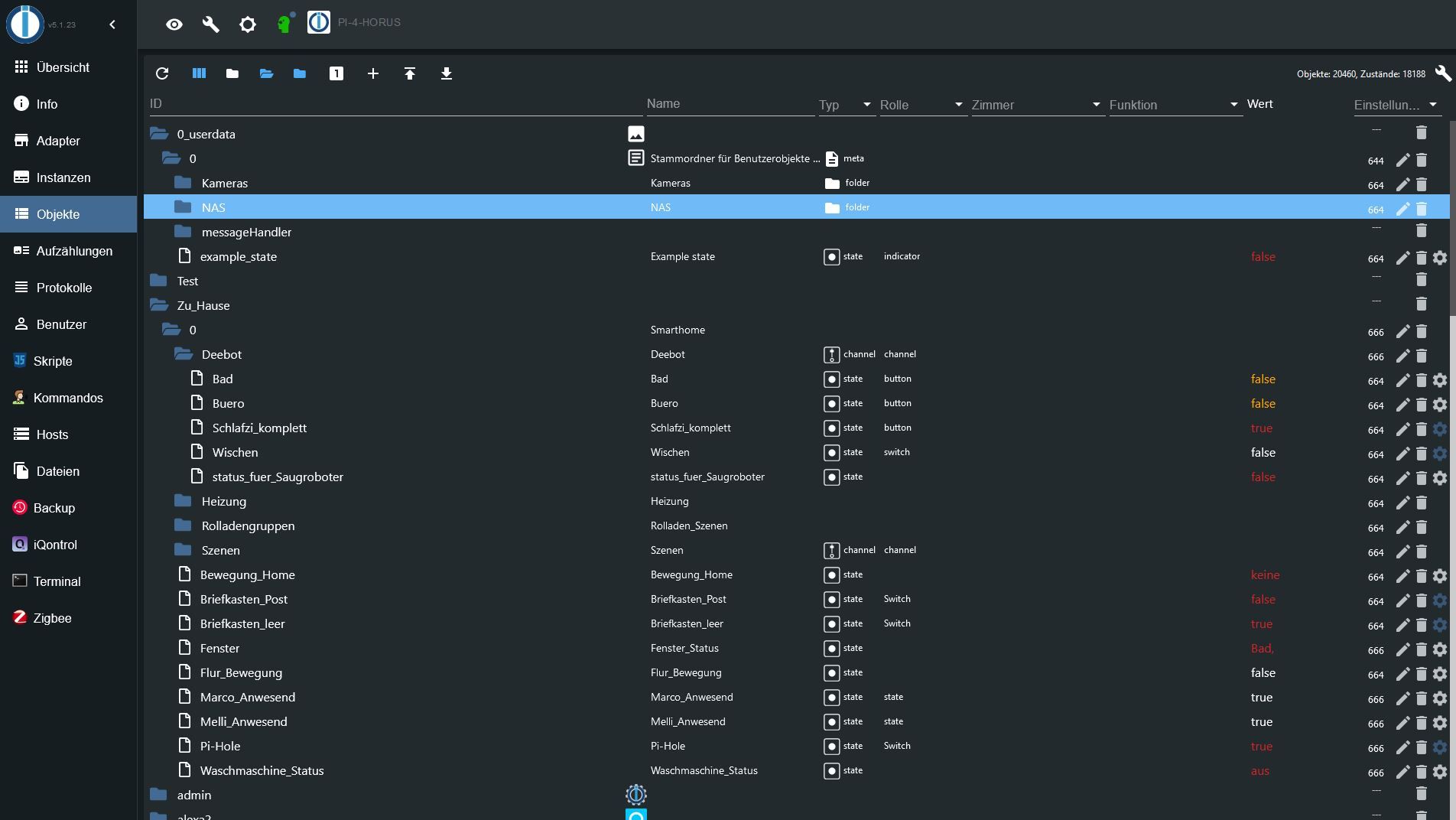
Task: Open the Übersicht page
Action: pos(68,67)
